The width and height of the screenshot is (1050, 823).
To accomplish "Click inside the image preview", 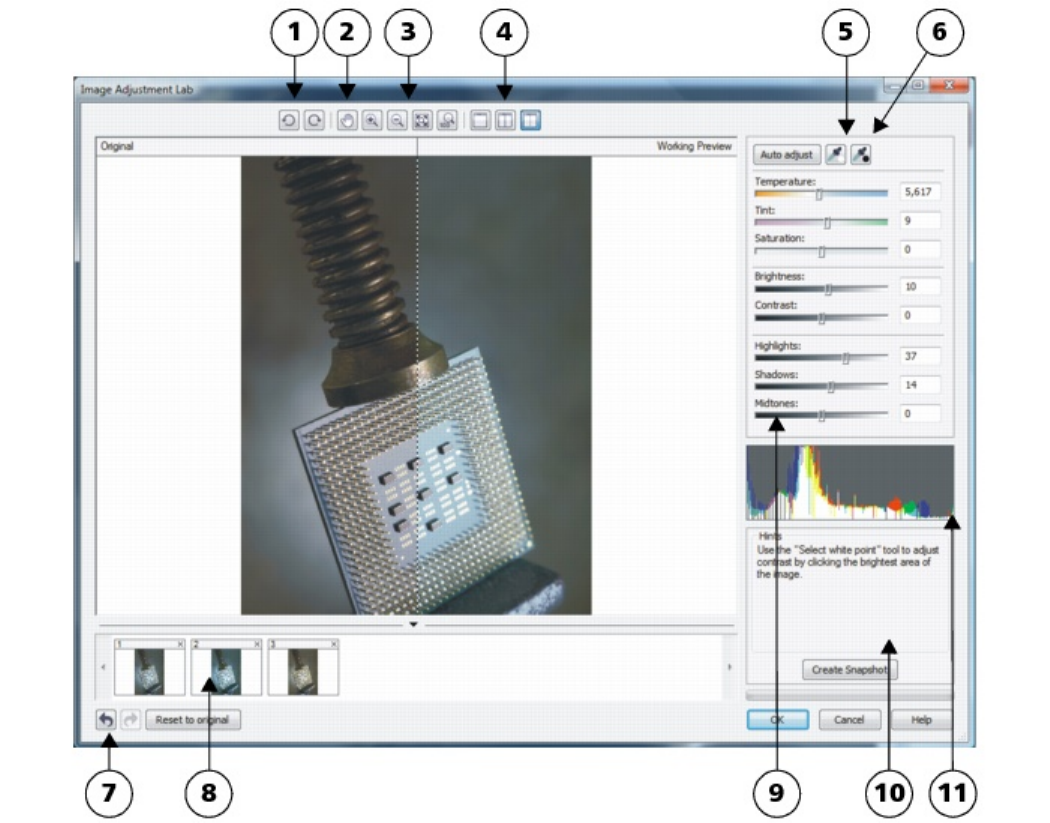I will coord(416,385).
